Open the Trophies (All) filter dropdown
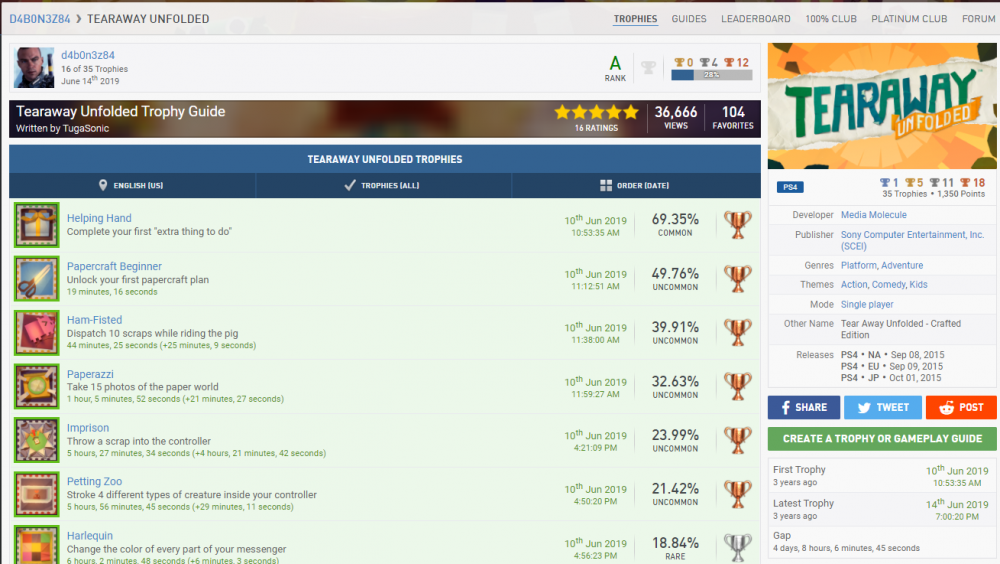The width and height of the screenshot is (1000, 564). tap(384, 186)
